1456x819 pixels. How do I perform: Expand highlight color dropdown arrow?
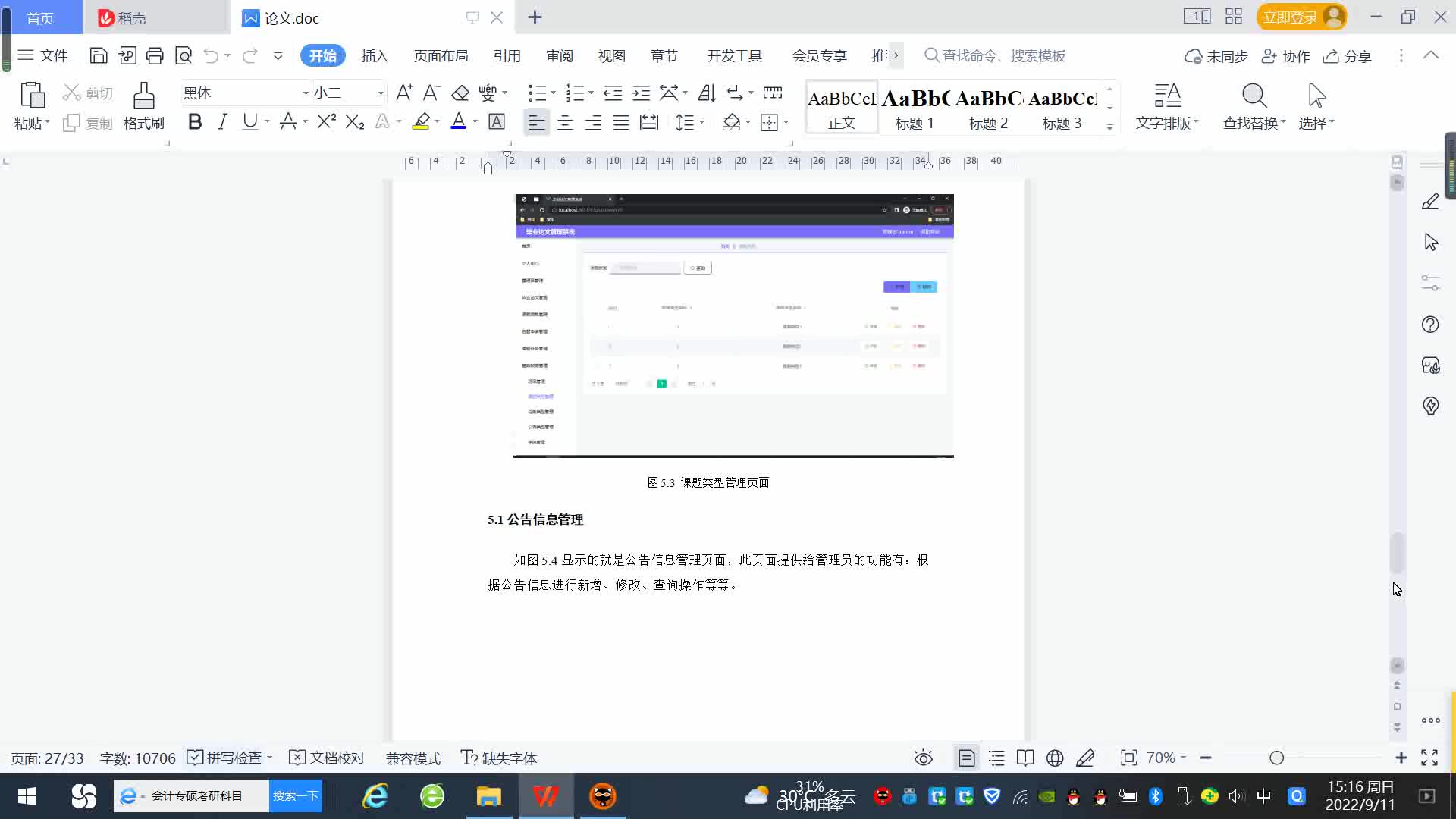tap(438, 122)
